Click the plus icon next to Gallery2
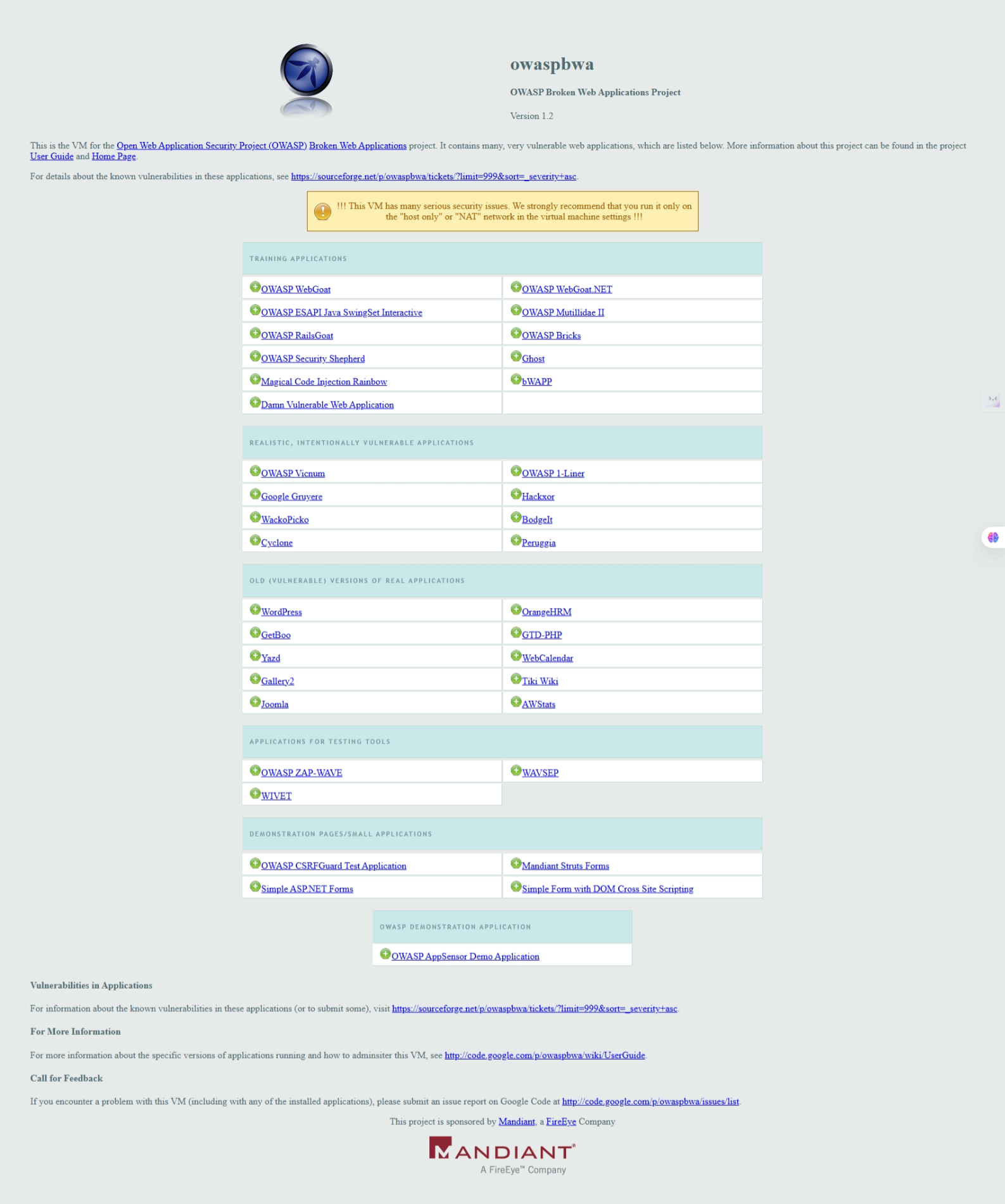 point(255,679)
